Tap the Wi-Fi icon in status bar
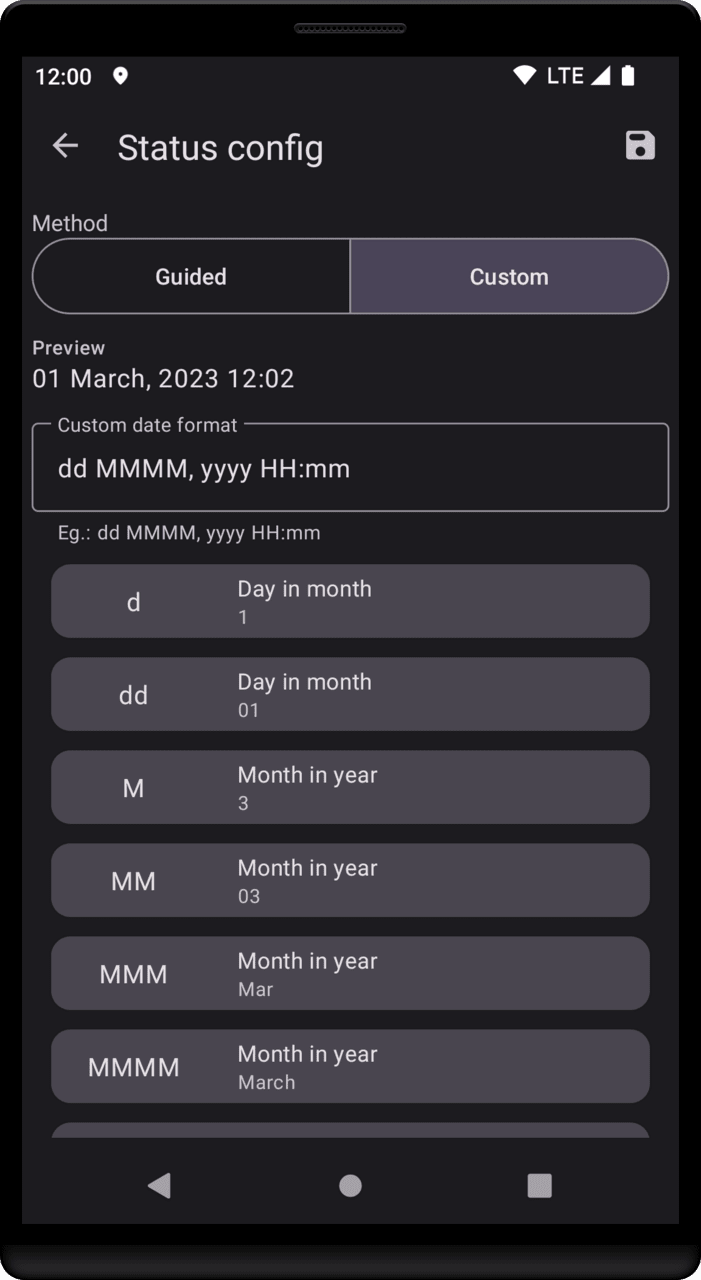This screenshot has width=701, height=1280. click(524, 76)
